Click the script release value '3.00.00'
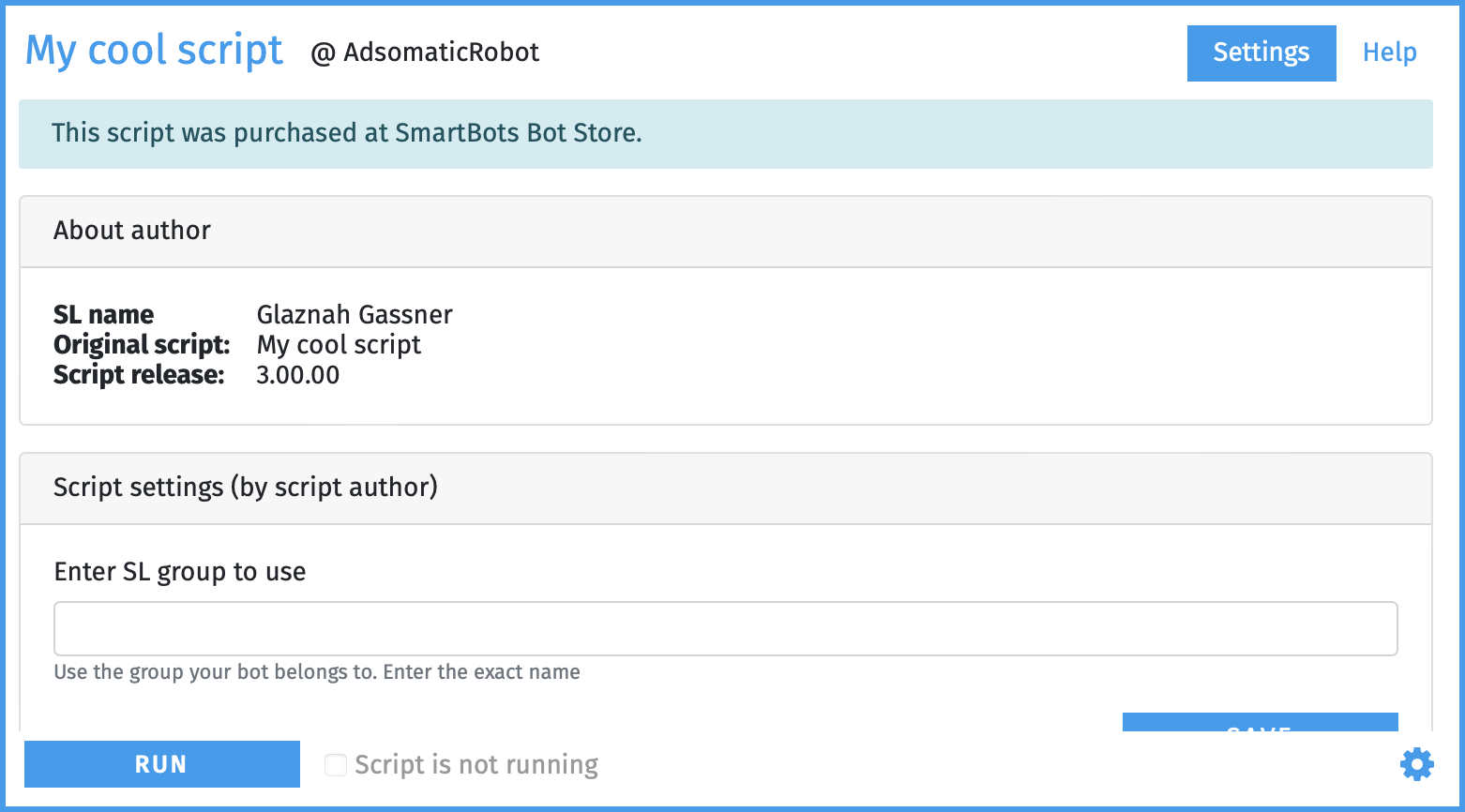1465x812 pixels. (298, 375)
